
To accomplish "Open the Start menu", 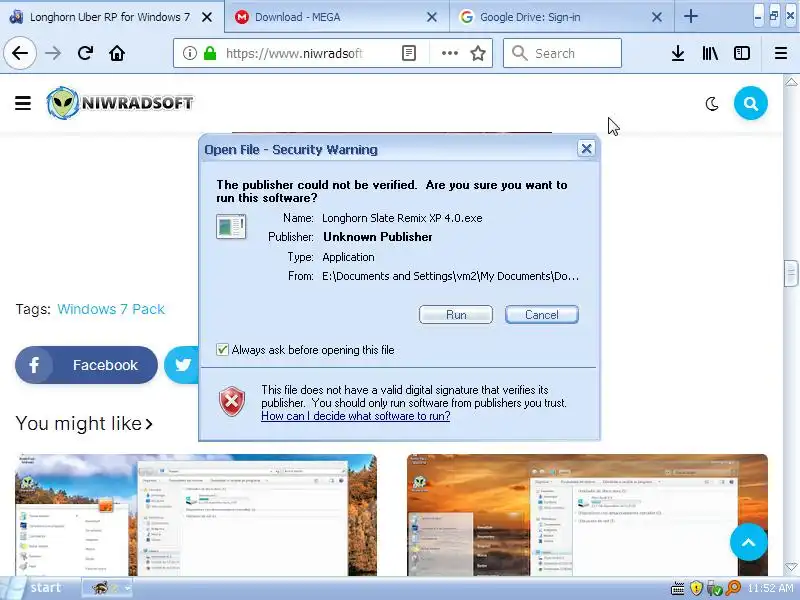I will click(x=38, y=588).
